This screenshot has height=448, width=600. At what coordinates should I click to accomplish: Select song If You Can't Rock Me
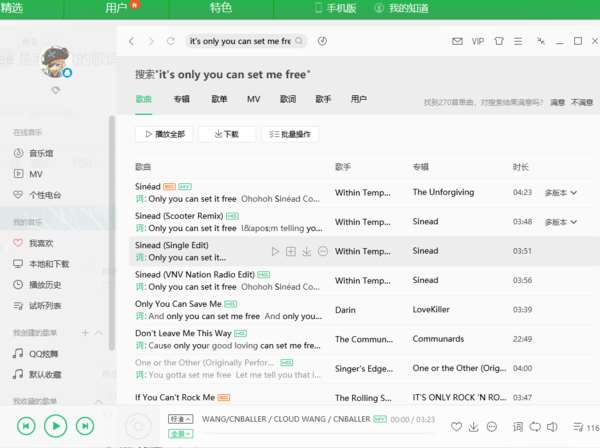click(175, 397)
